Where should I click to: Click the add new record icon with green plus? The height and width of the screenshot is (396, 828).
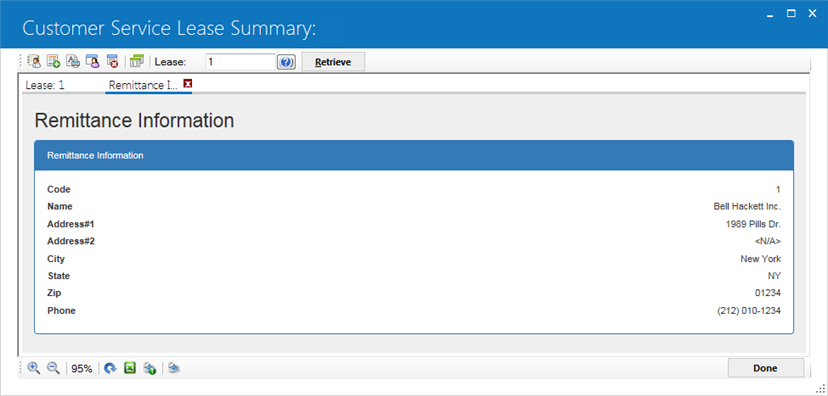[x=53, y=61]
